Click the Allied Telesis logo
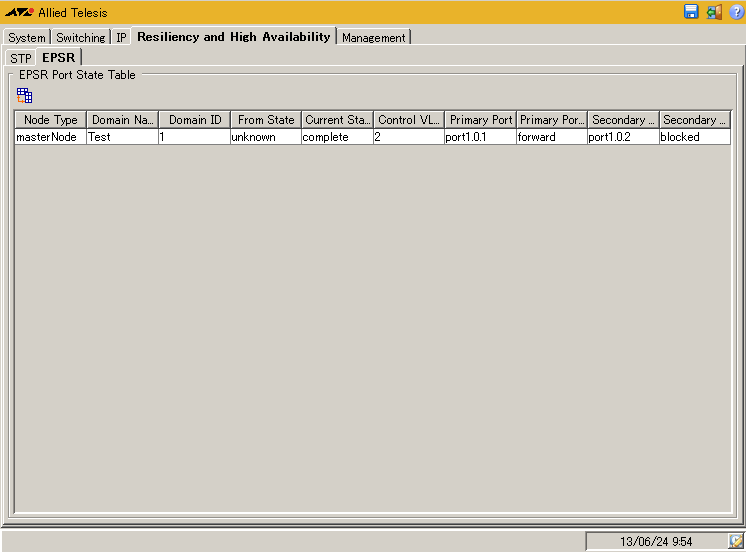 coord(19,13)
